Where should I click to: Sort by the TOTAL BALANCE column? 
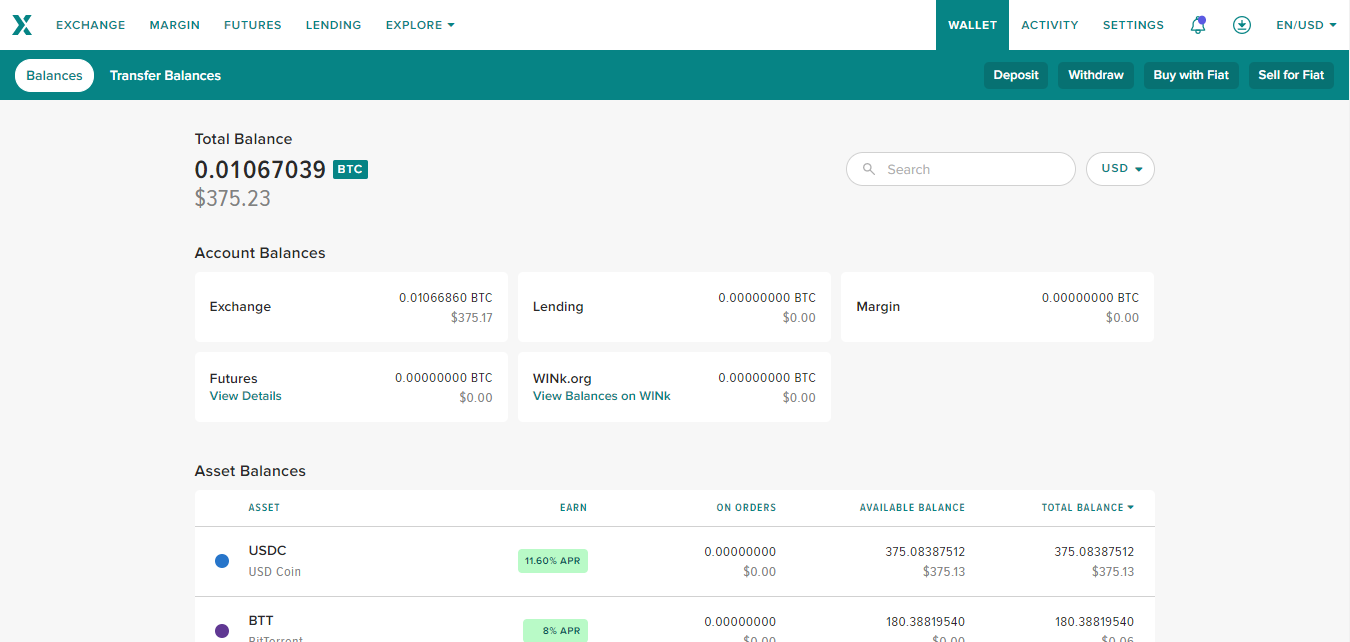[1087, 508]
